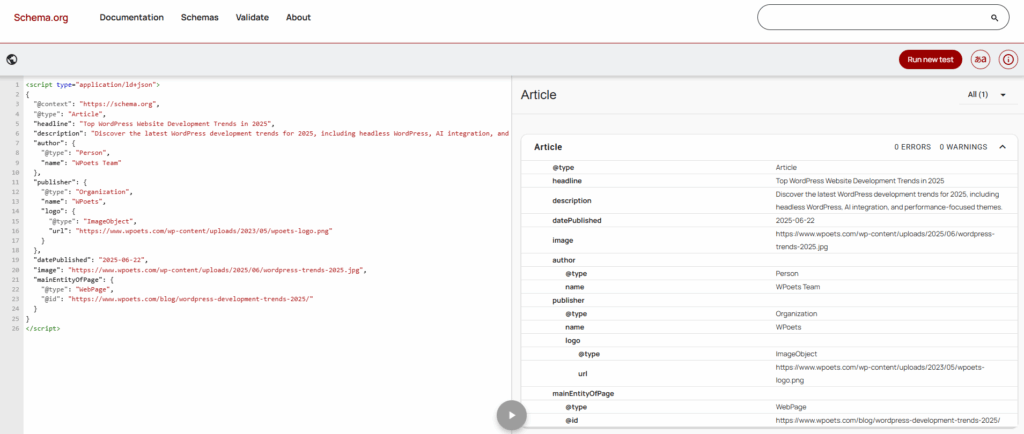Screen dimensions: 1024x434
Task: Run the validation play button
Action: 511,415
